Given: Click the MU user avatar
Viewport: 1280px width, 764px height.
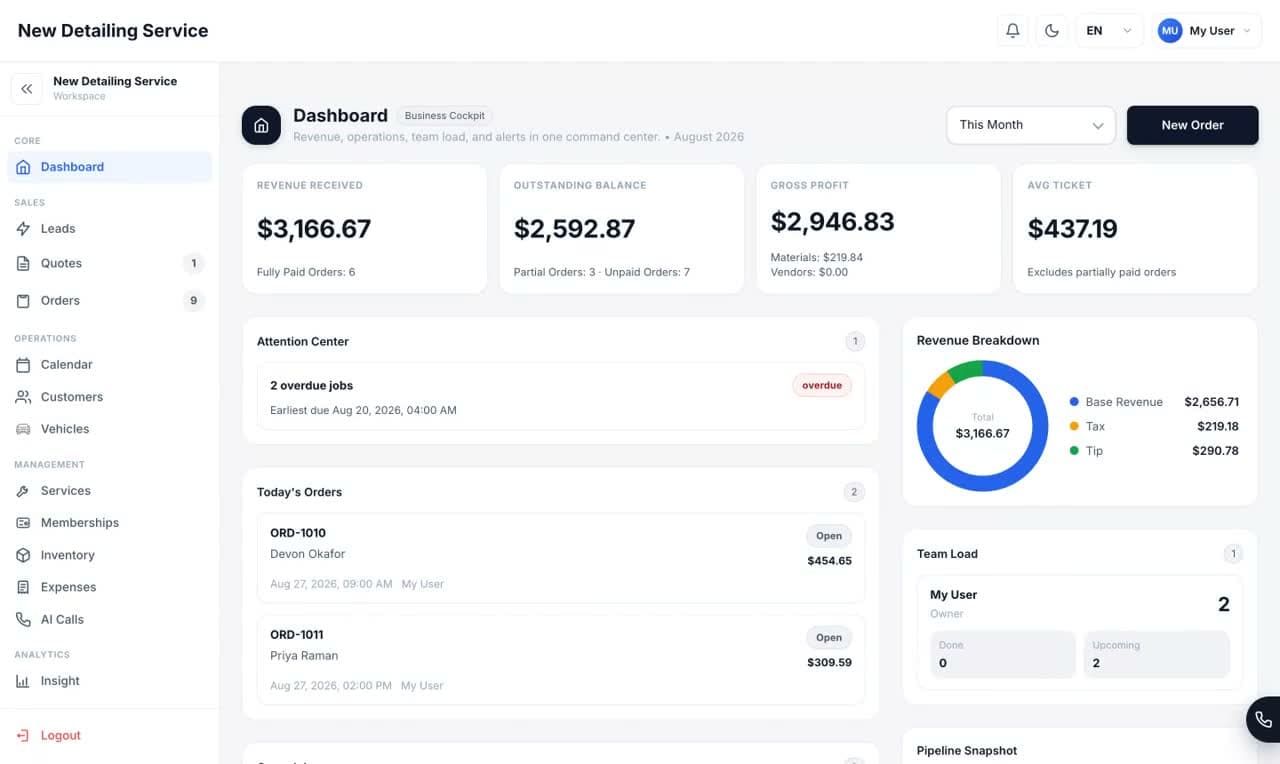Looking at the screenshot, I should coord(1170,31).
